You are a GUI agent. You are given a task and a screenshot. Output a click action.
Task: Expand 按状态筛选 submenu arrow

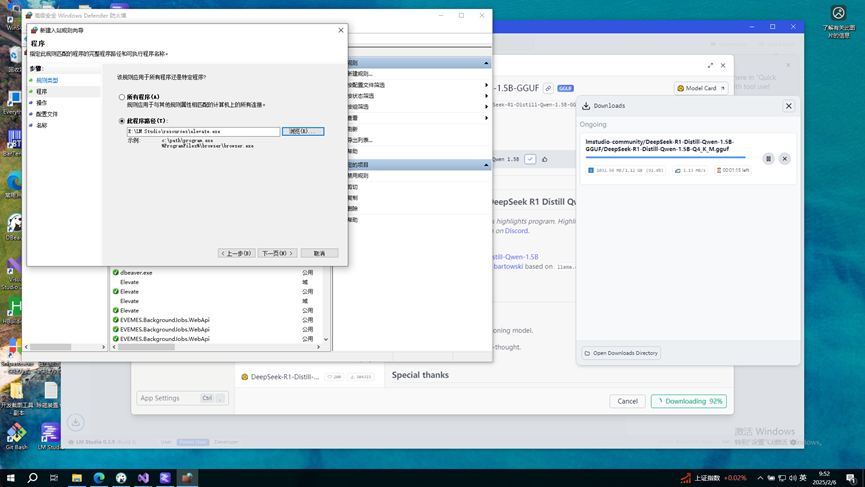(486, 96)
